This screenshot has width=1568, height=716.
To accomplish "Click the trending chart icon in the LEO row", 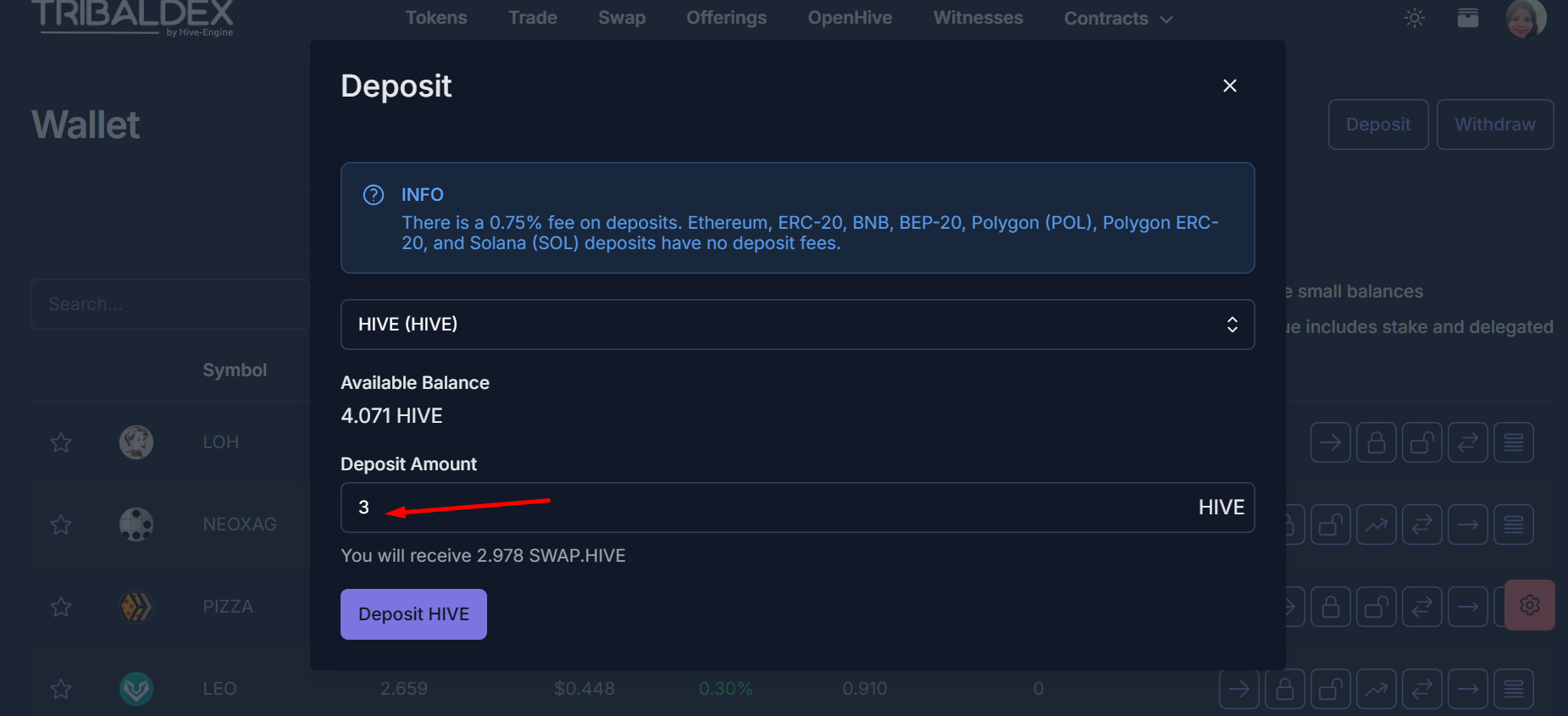I will 1377,689.
